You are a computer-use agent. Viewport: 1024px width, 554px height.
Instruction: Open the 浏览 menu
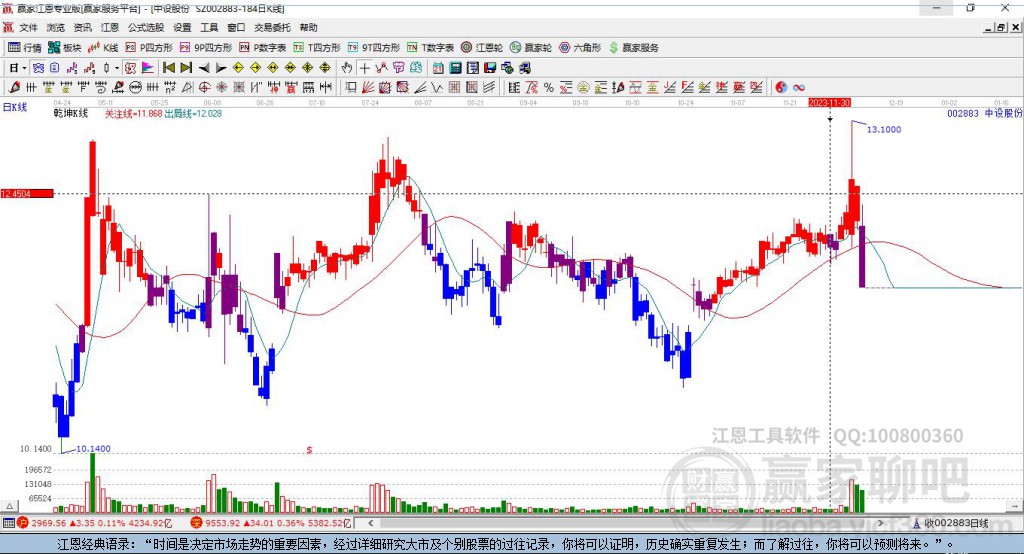point(56,27)
